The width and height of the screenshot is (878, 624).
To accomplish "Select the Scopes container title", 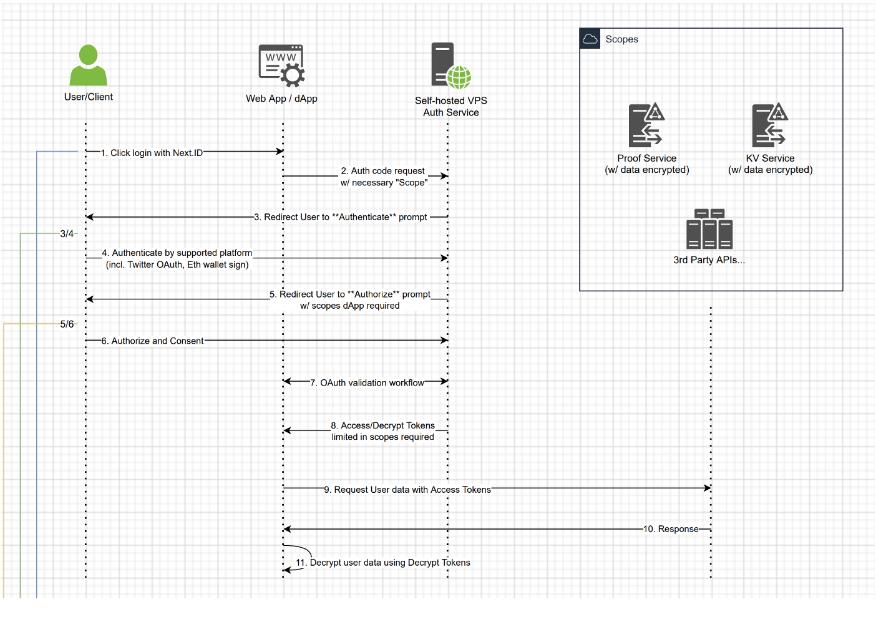I will tap(622, 40).
